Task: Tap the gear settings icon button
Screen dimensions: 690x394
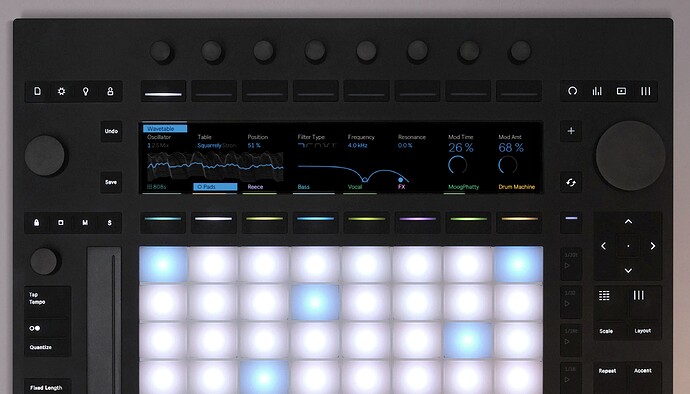Action: tap(62, 91)
